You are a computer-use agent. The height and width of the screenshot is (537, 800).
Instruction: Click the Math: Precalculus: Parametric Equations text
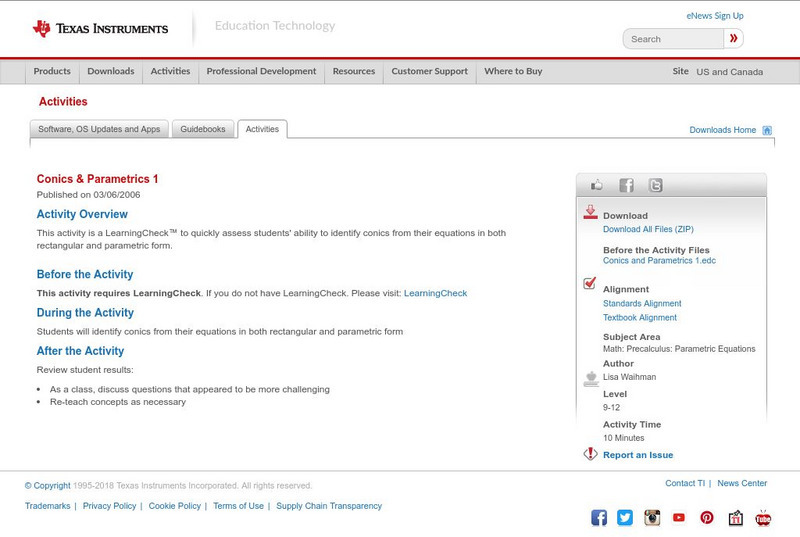[679, 349]
